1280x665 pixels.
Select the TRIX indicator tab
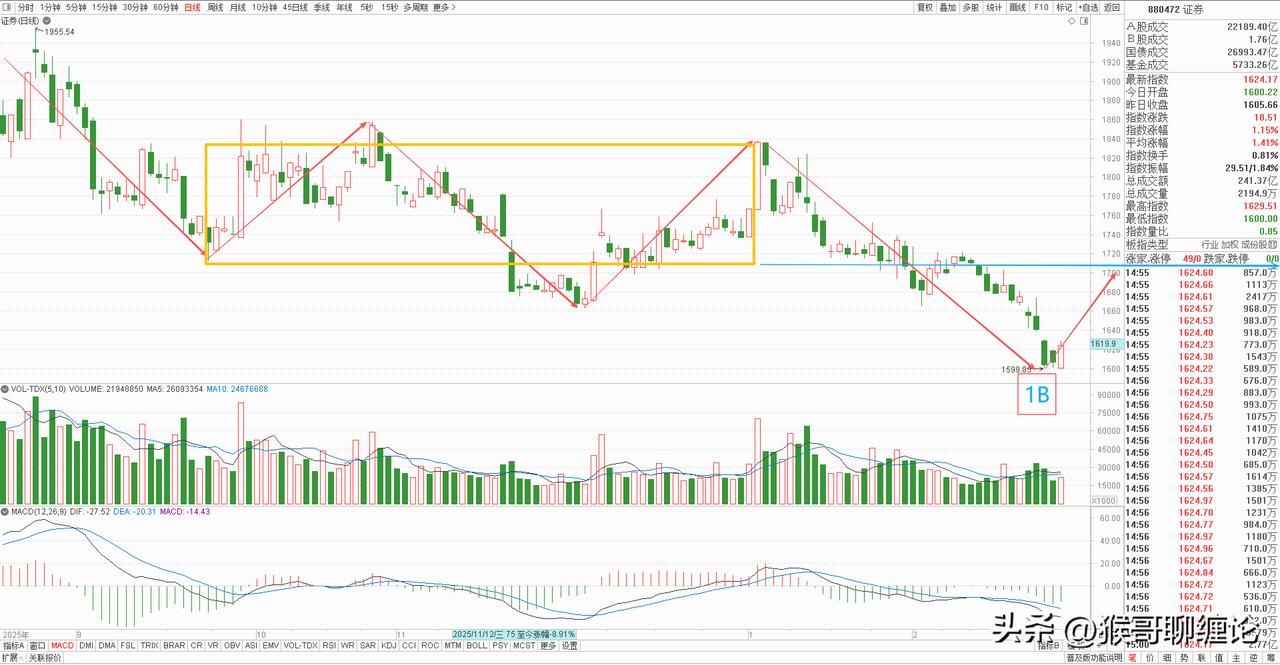[149, 646]
